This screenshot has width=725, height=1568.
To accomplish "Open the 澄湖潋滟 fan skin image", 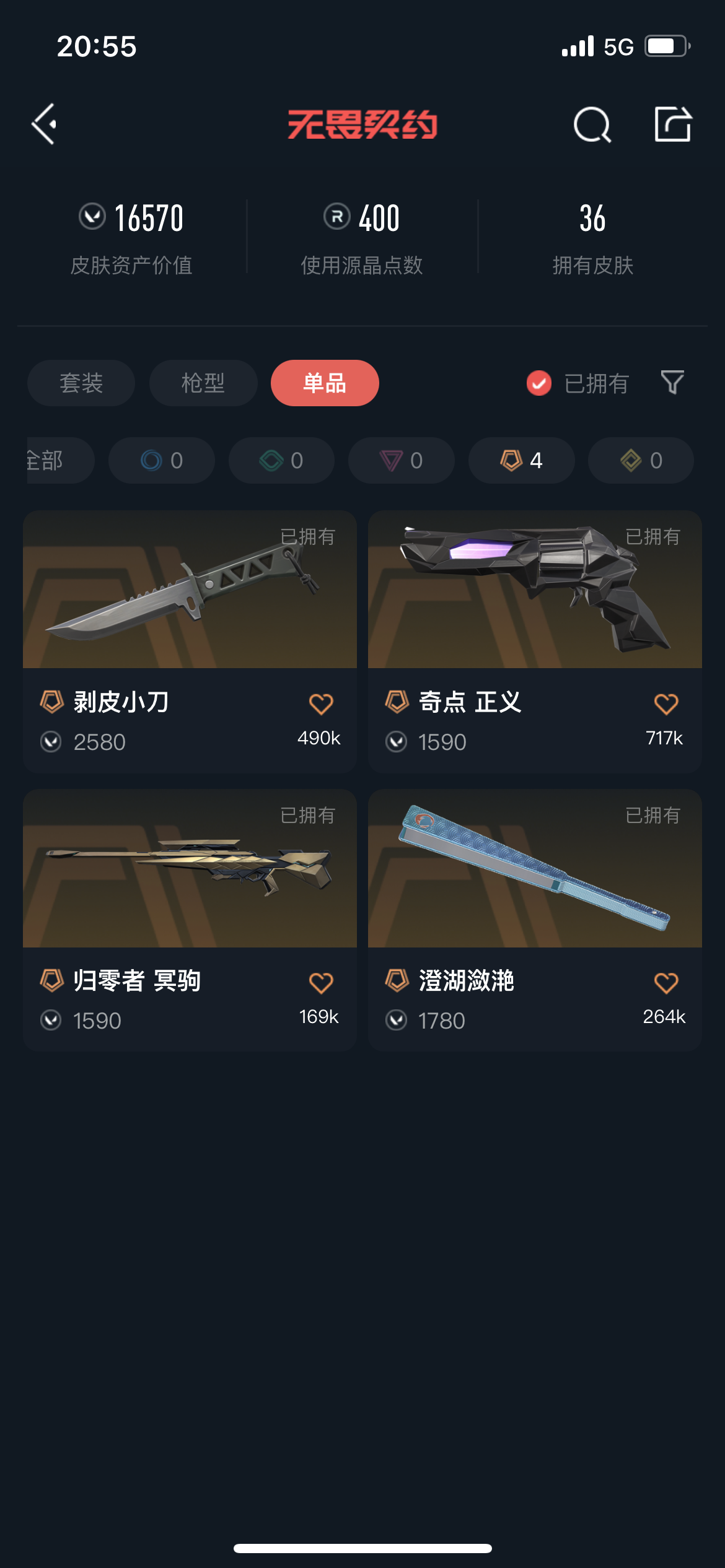I will [535, 868].
